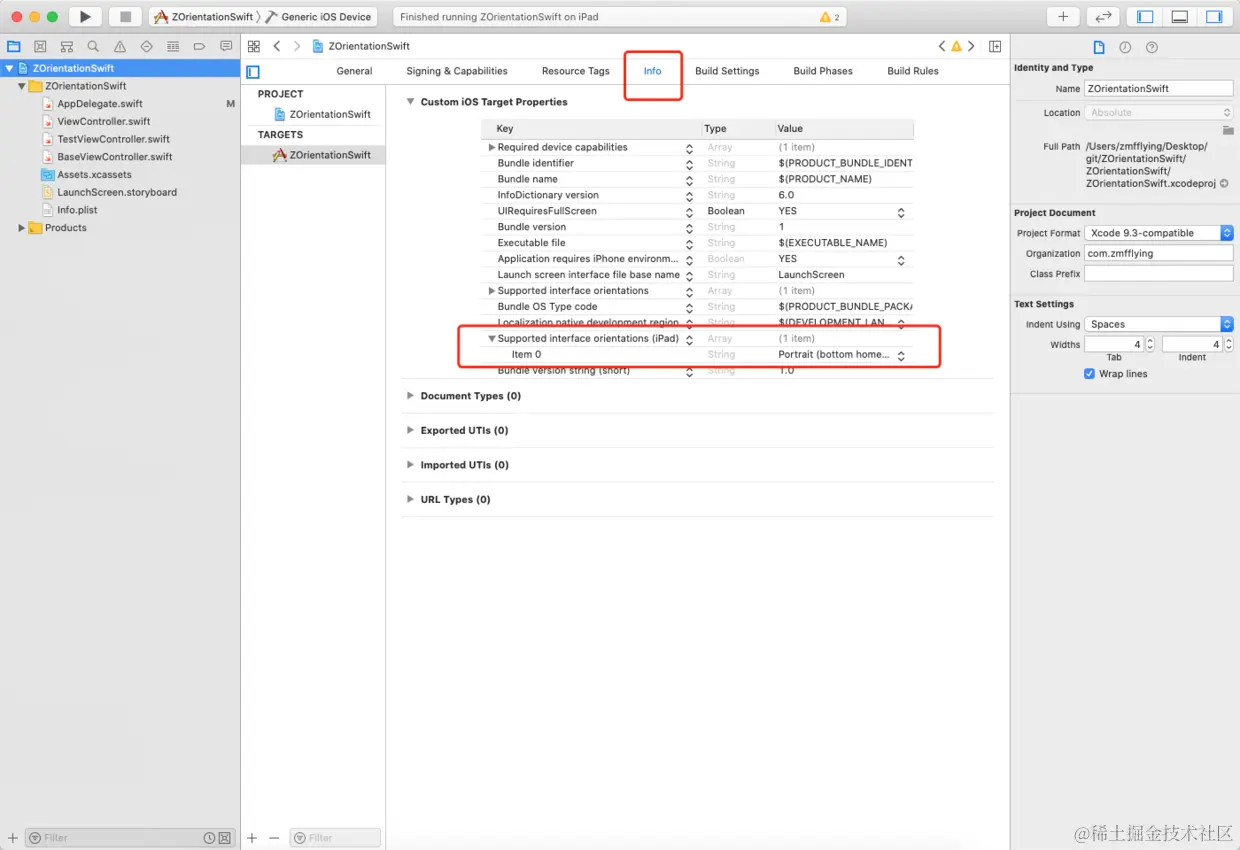Open the Library with plus button
The image size is (1240, 850).
pyautogui.click(x=1063, y=17)
